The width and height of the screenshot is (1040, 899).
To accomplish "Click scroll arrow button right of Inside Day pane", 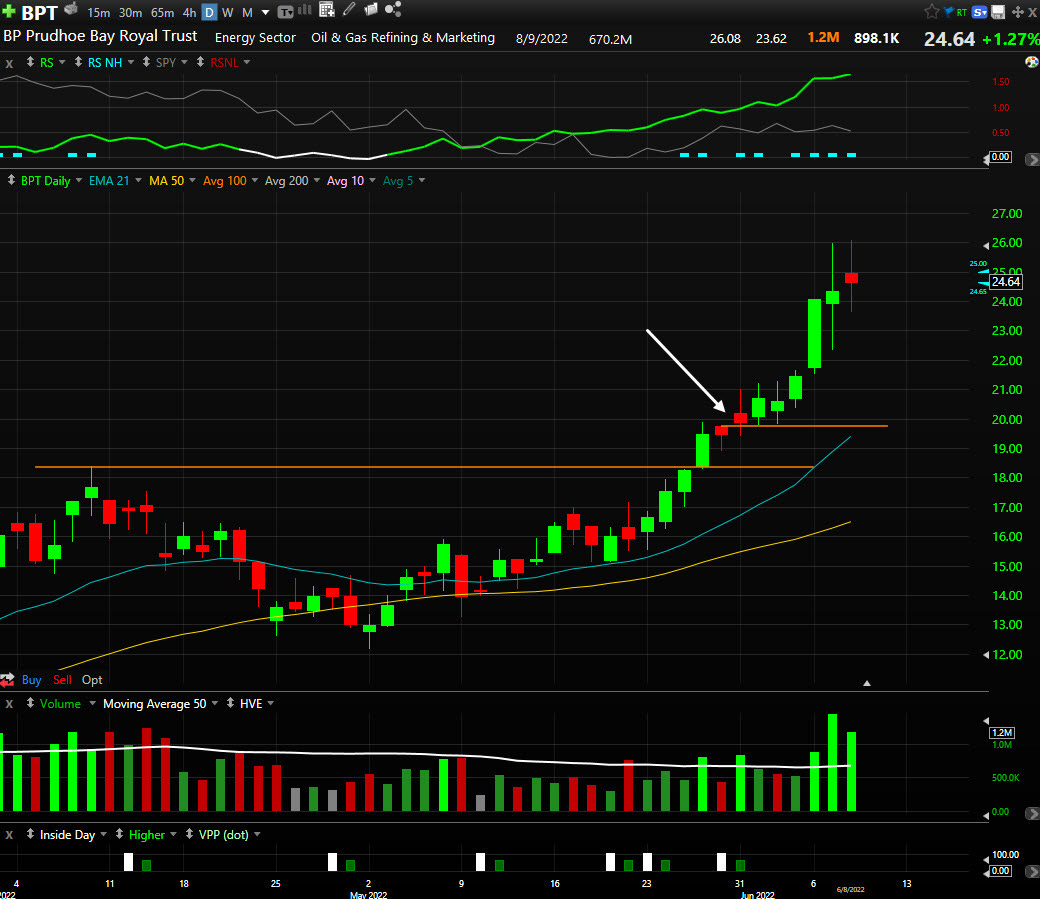I will (1031, 870).
